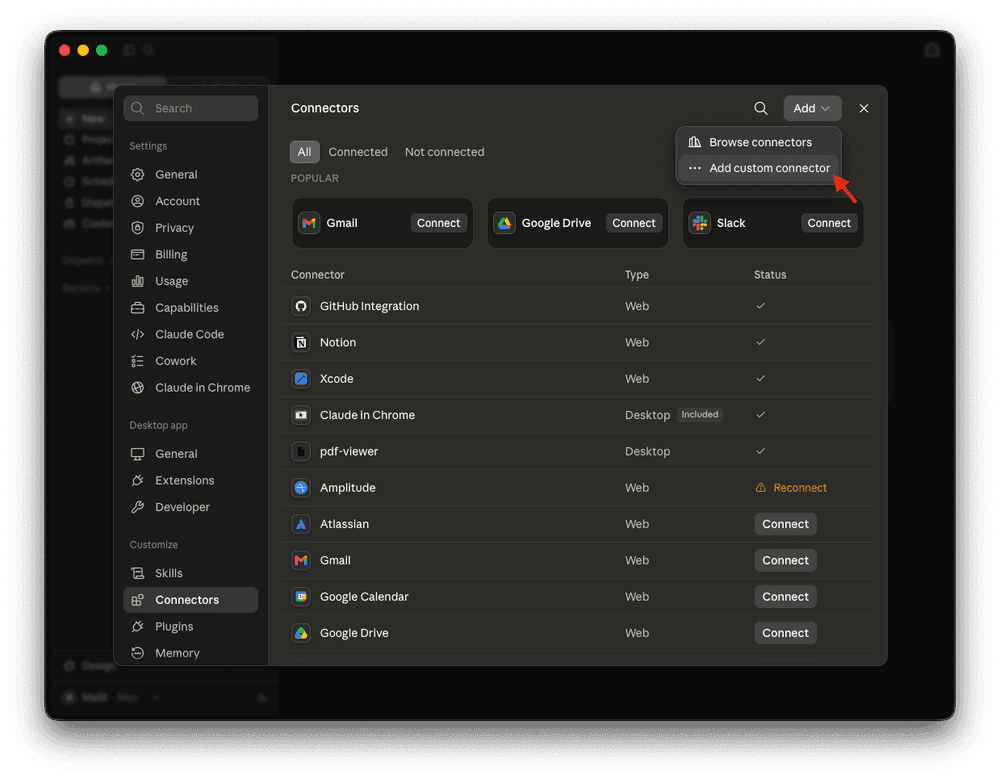
Task: Click the Google Drive icon in popular card
Action: (504, 223)
